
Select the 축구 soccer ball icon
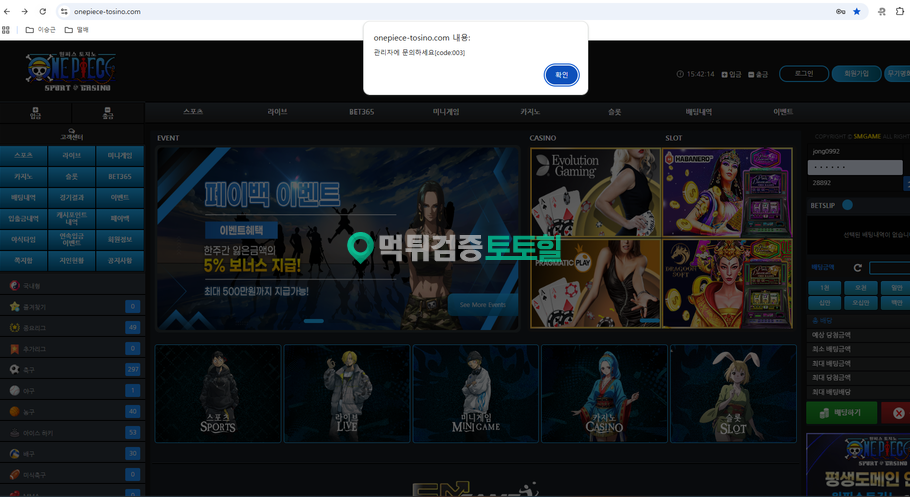15,369
